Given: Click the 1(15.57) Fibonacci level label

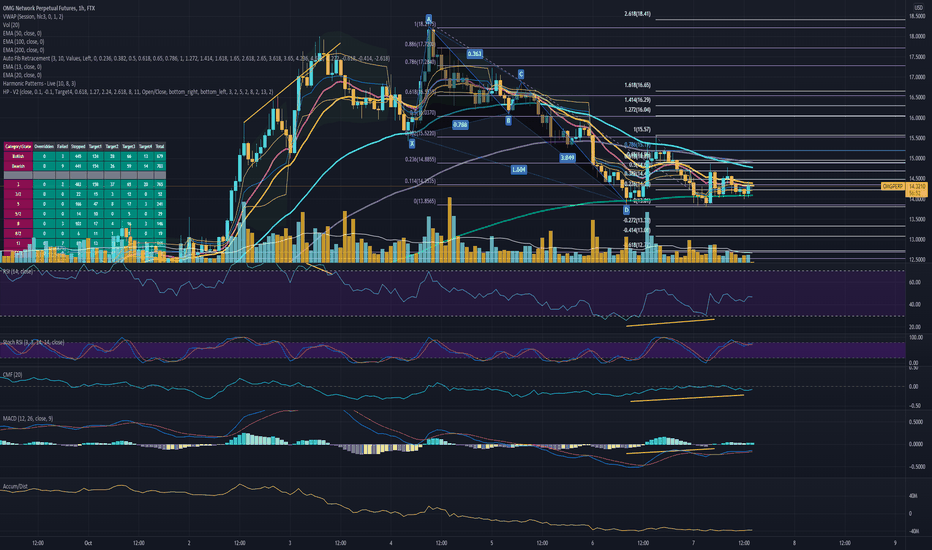Looking at the screenshot, I should point(642,130).
